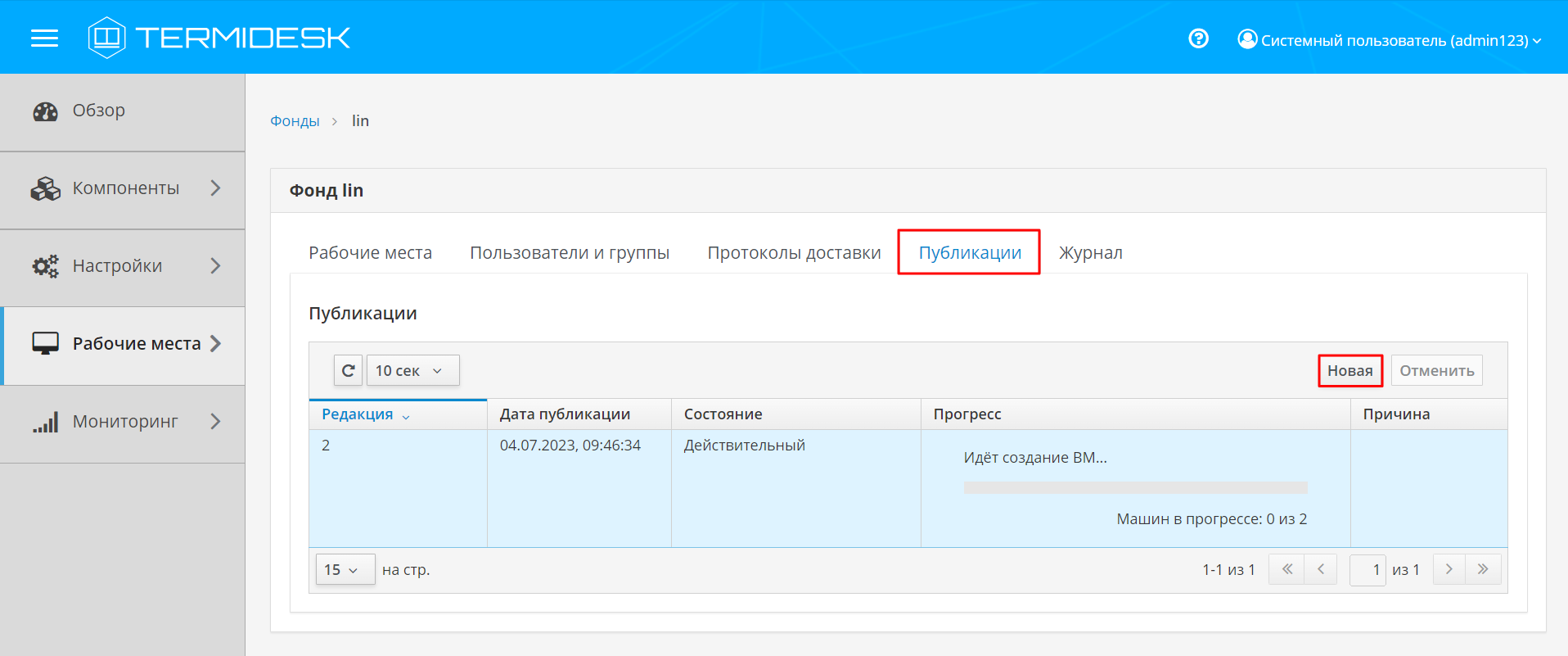Jump to first page double-arrow icon
Viewport: 1568px width, 656px height.
1286,569
